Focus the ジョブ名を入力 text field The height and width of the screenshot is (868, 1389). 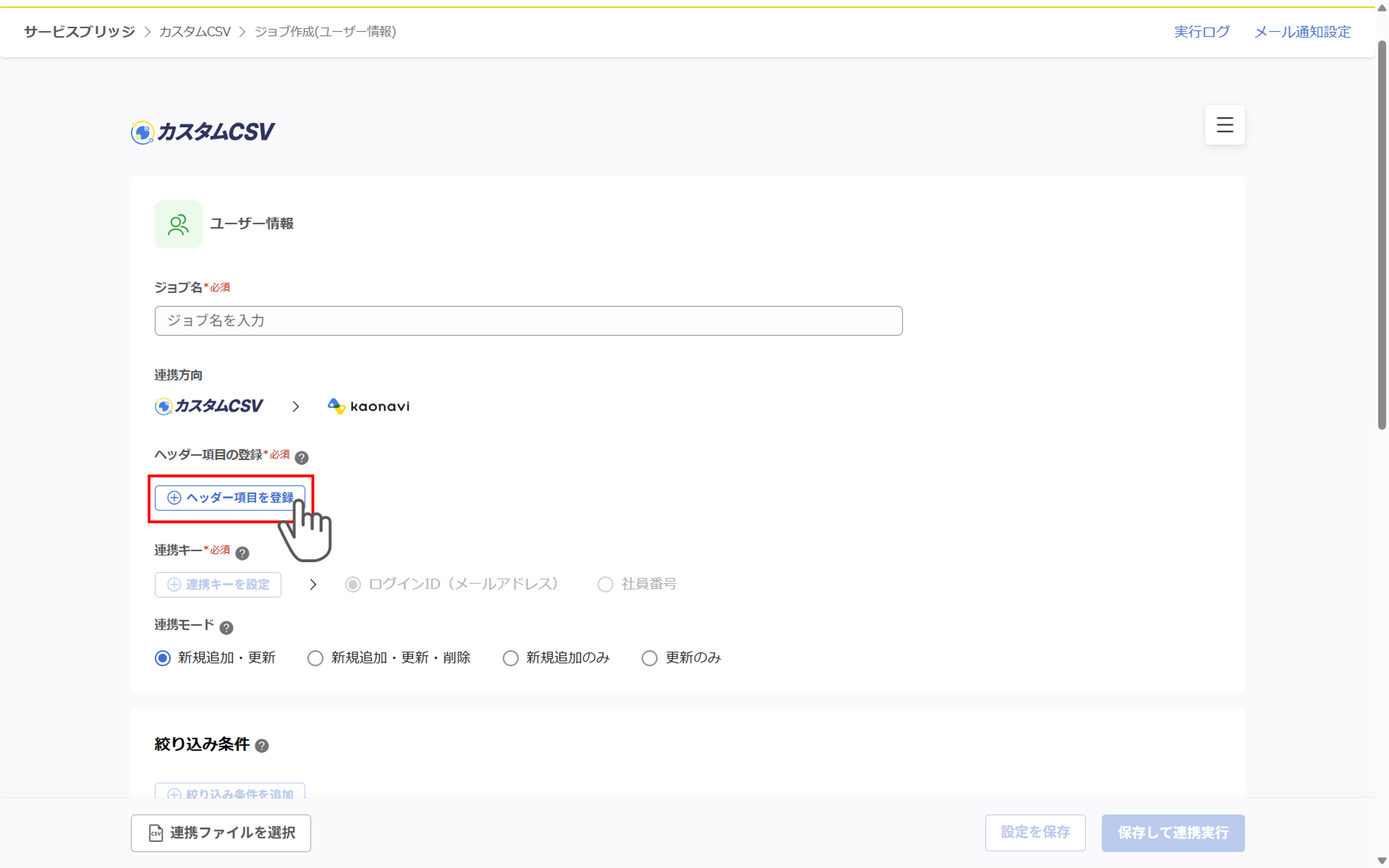[528, 321]
